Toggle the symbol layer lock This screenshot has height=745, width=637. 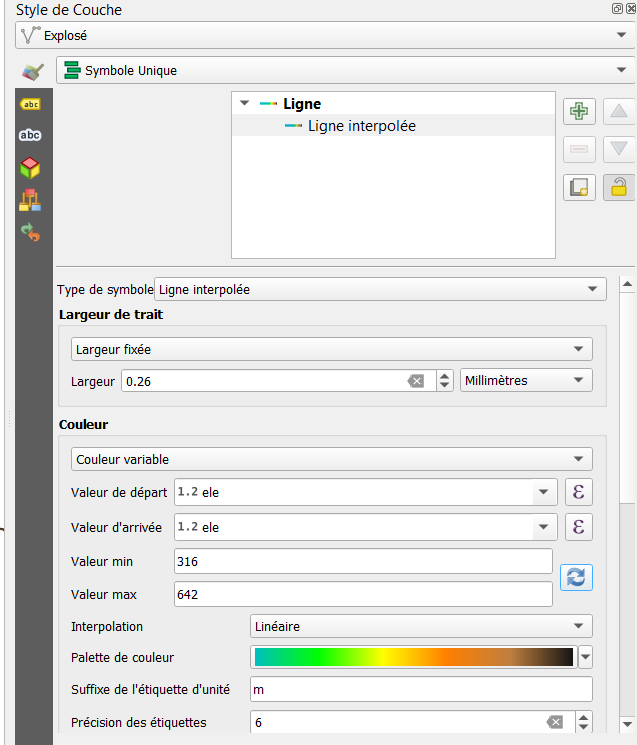(619, 187)
